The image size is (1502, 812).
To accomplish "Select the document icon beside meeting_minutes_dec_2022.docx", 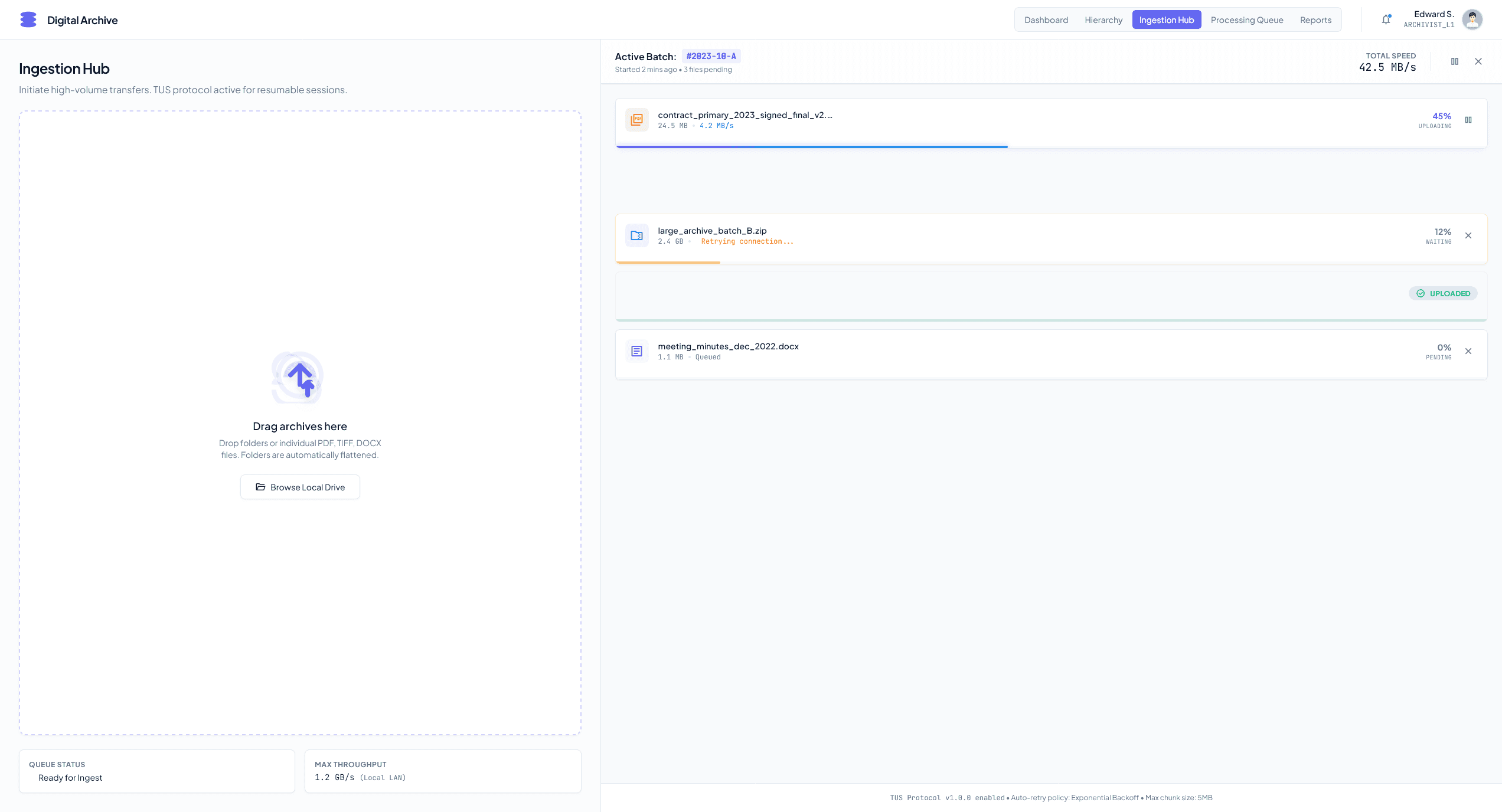I will (637, 351).
